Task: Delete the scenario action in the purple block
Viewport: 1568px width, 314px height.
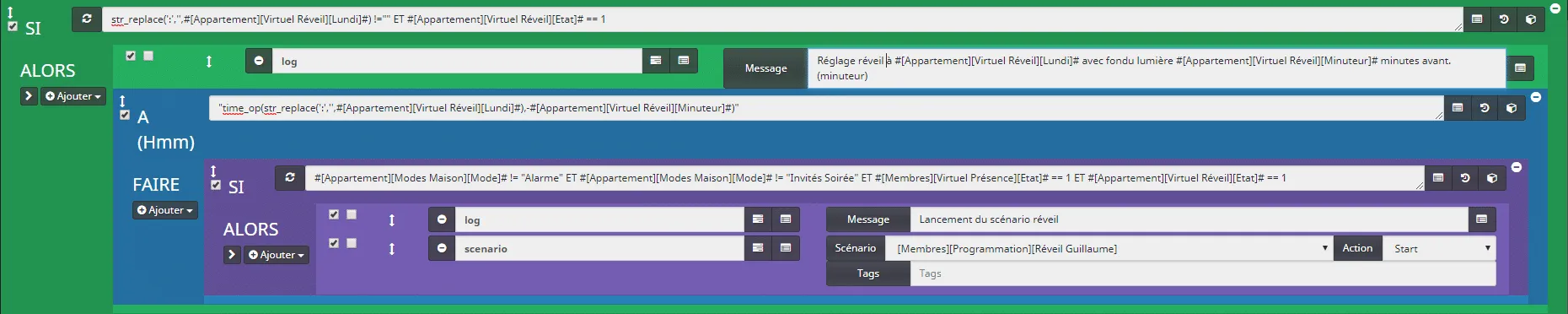Action: click(442, 248)
